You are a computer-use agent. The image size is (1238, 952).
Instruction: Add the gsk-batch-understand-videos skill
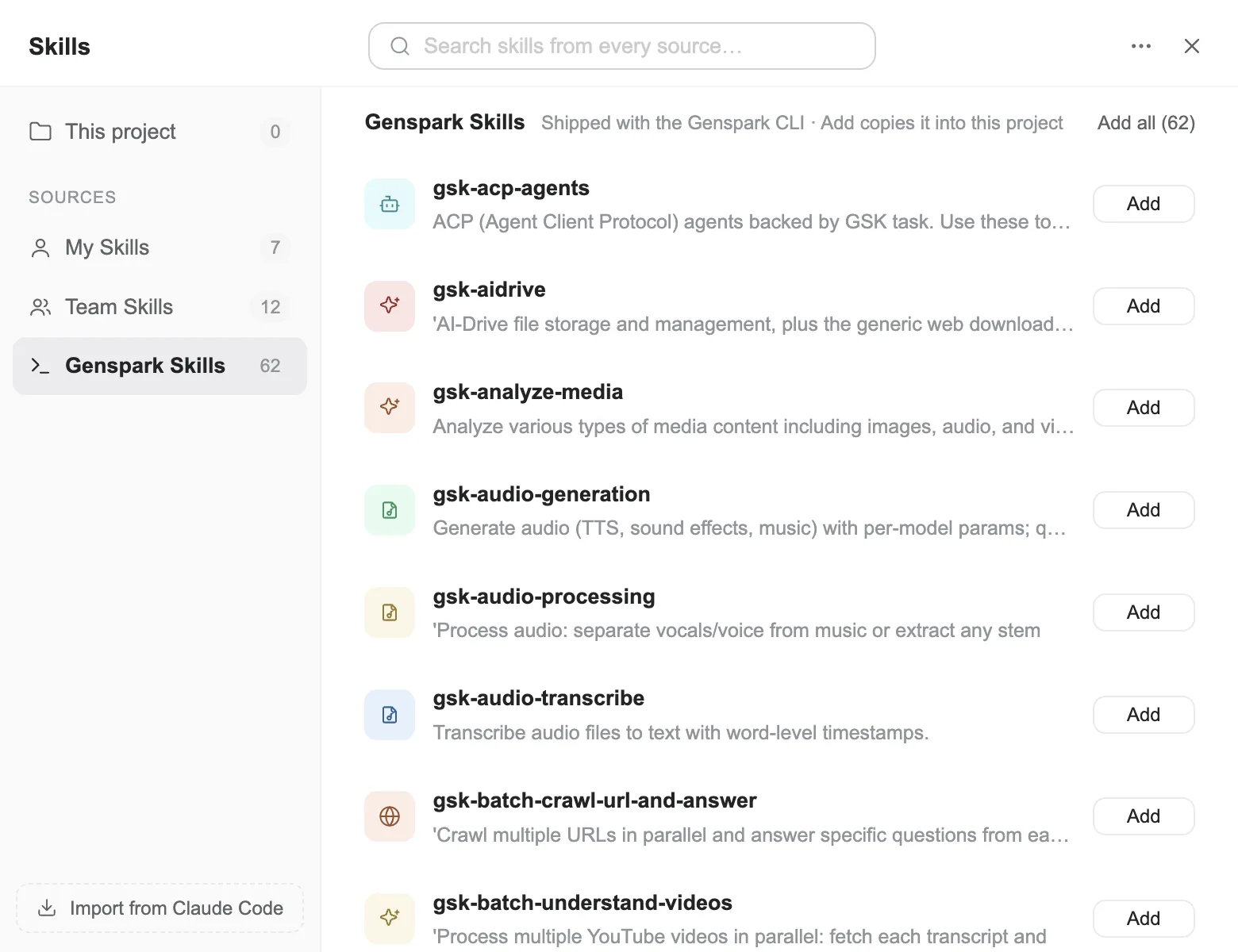[1144, 919]
